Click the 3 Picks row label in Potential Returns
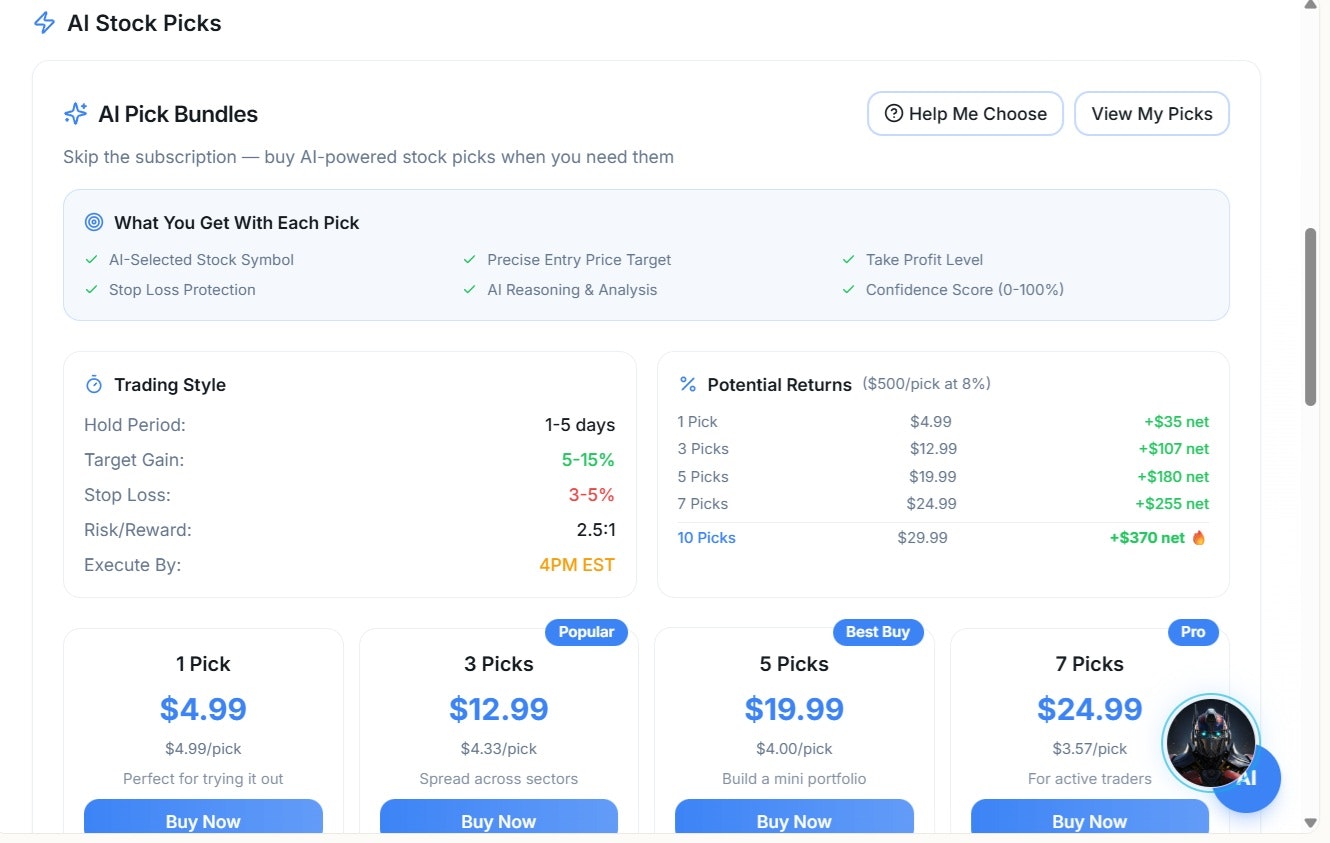This screenshot has width=1330, height=843. click(703, 449)
